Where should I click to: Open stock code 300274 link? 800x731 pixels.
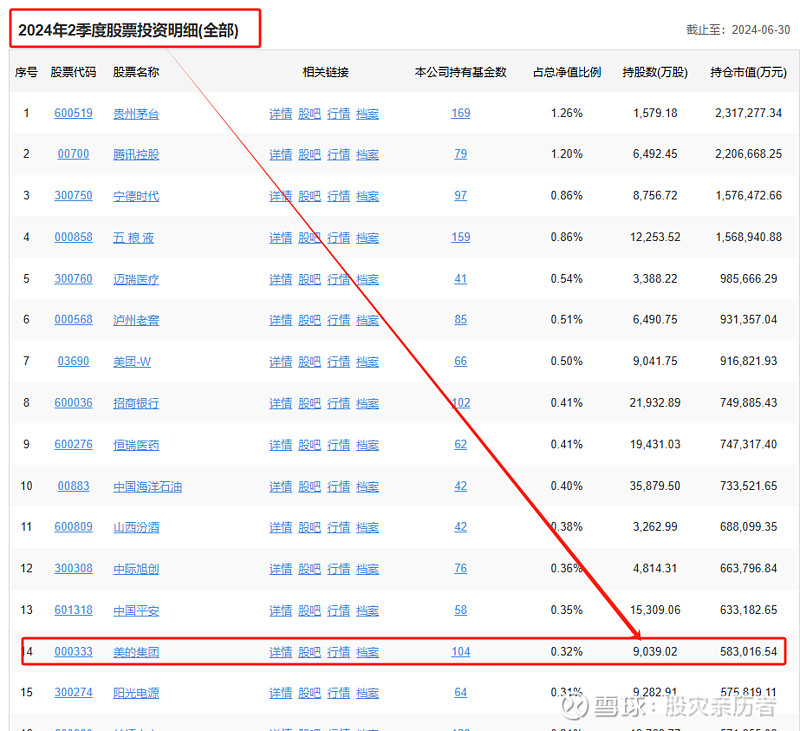pyautogui.click(x=73, y=693)
